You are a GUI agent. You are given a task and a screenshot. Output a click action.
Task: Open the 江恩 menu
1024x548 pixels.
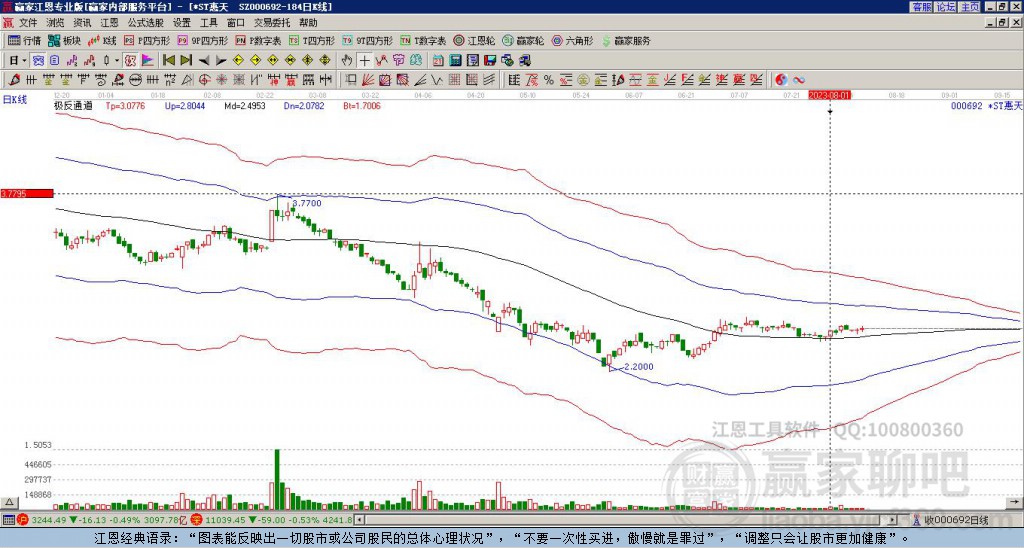tap(109, 23)
